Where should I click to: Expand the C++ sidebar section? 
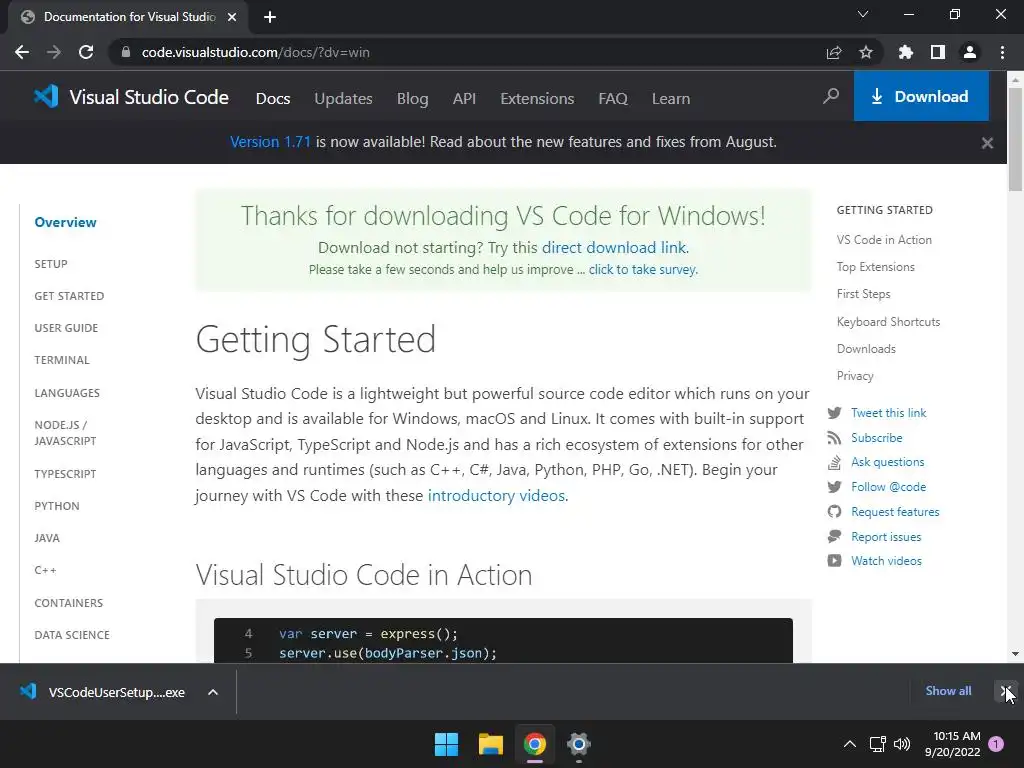point(45,570)
